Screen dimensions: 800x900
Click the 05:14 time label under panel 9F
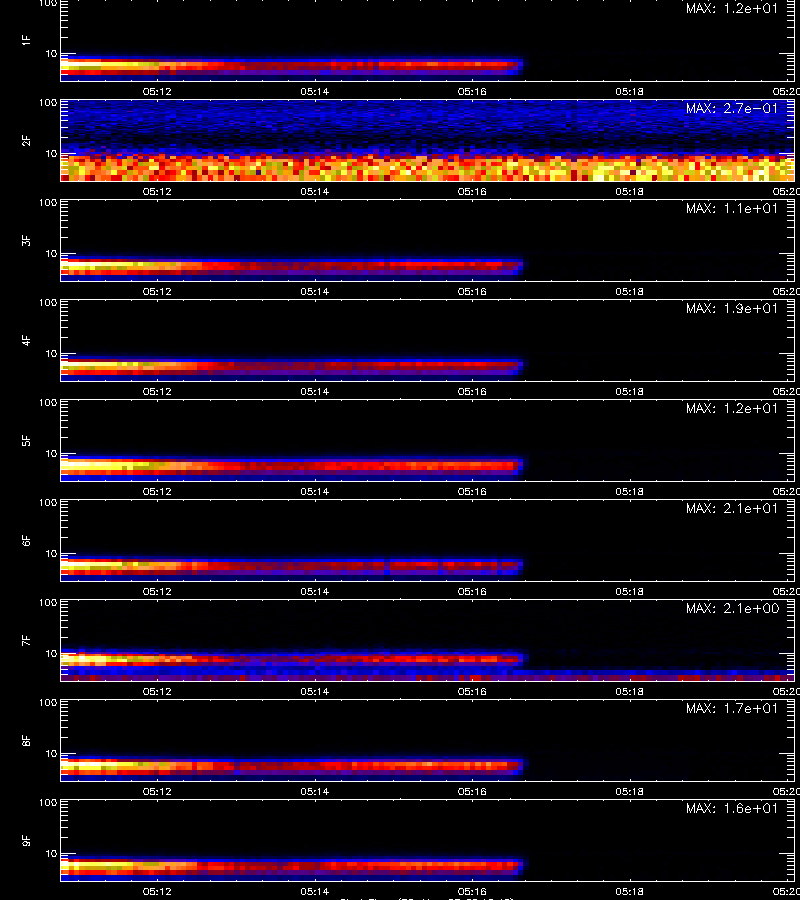pos(314,891)
